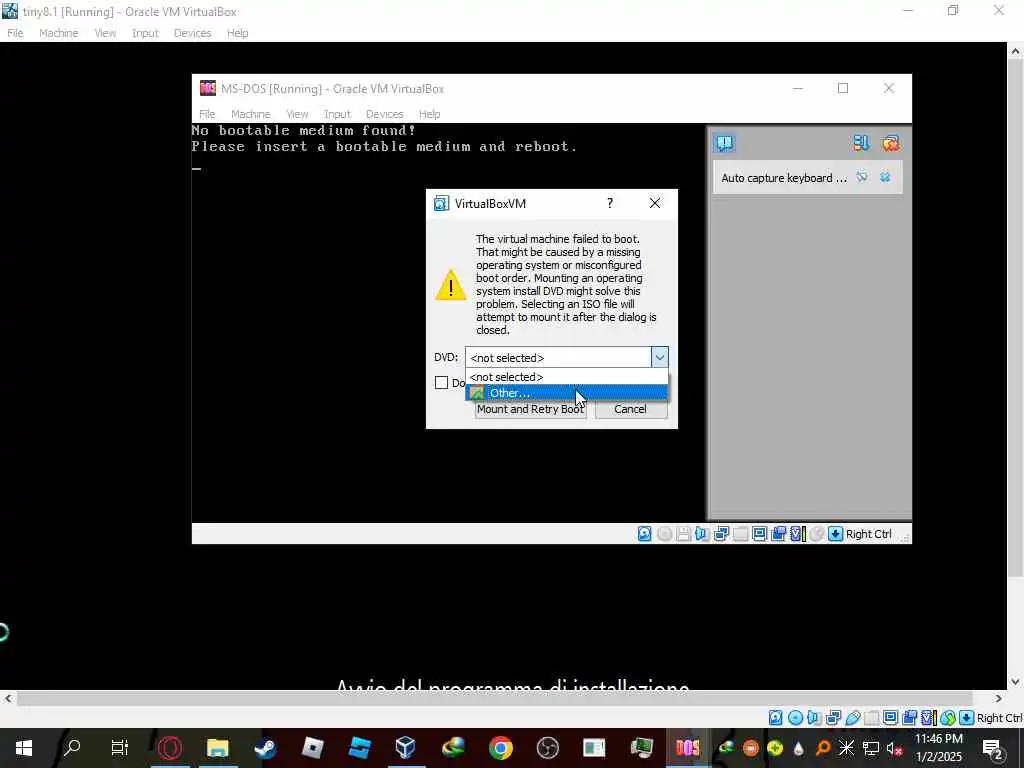Click the detach notification panel icon
Screen dimensions: 1024x768
tap(861, 143)
